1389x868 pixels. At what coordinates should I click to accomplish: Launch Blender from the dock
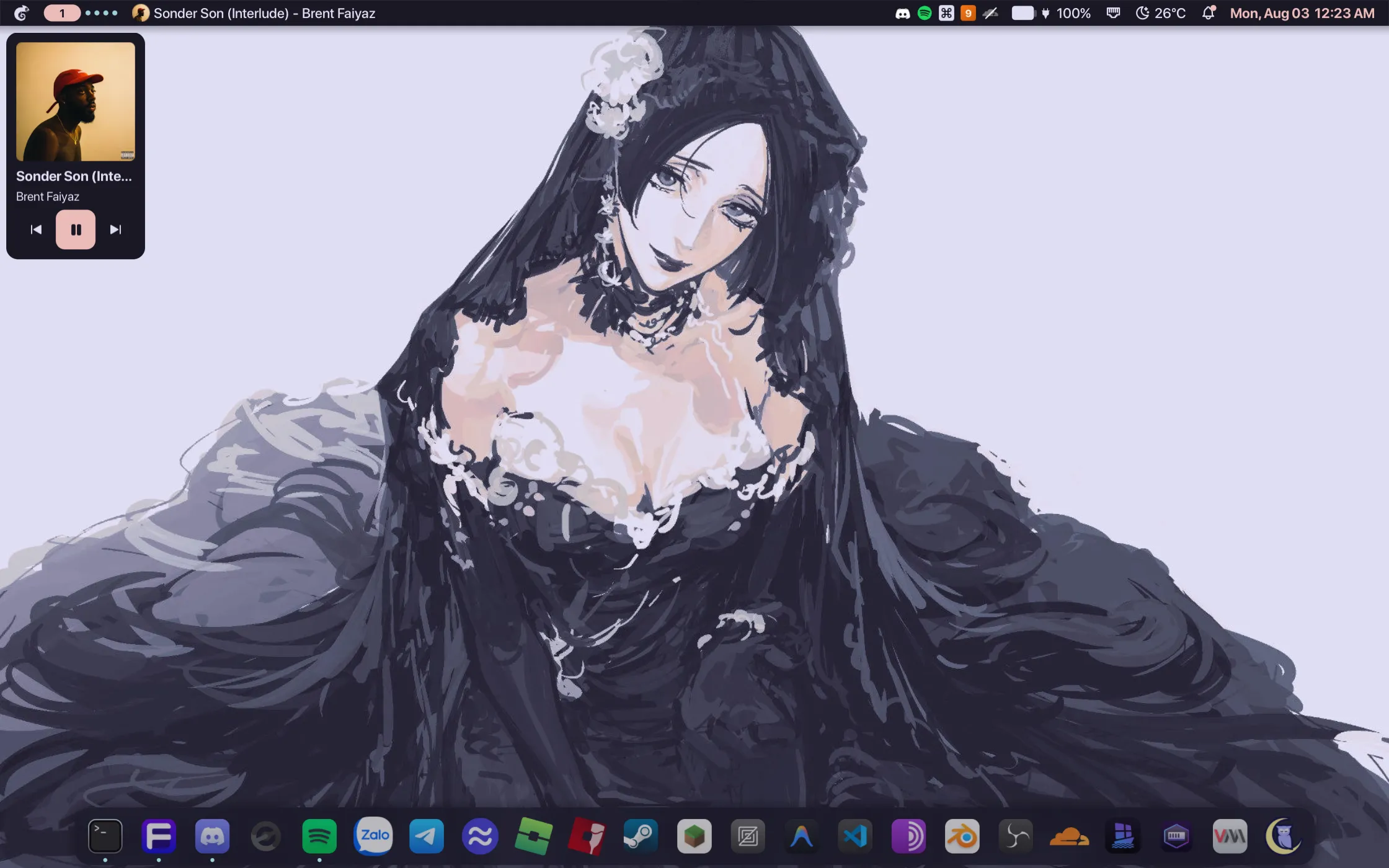pos(962,836)
